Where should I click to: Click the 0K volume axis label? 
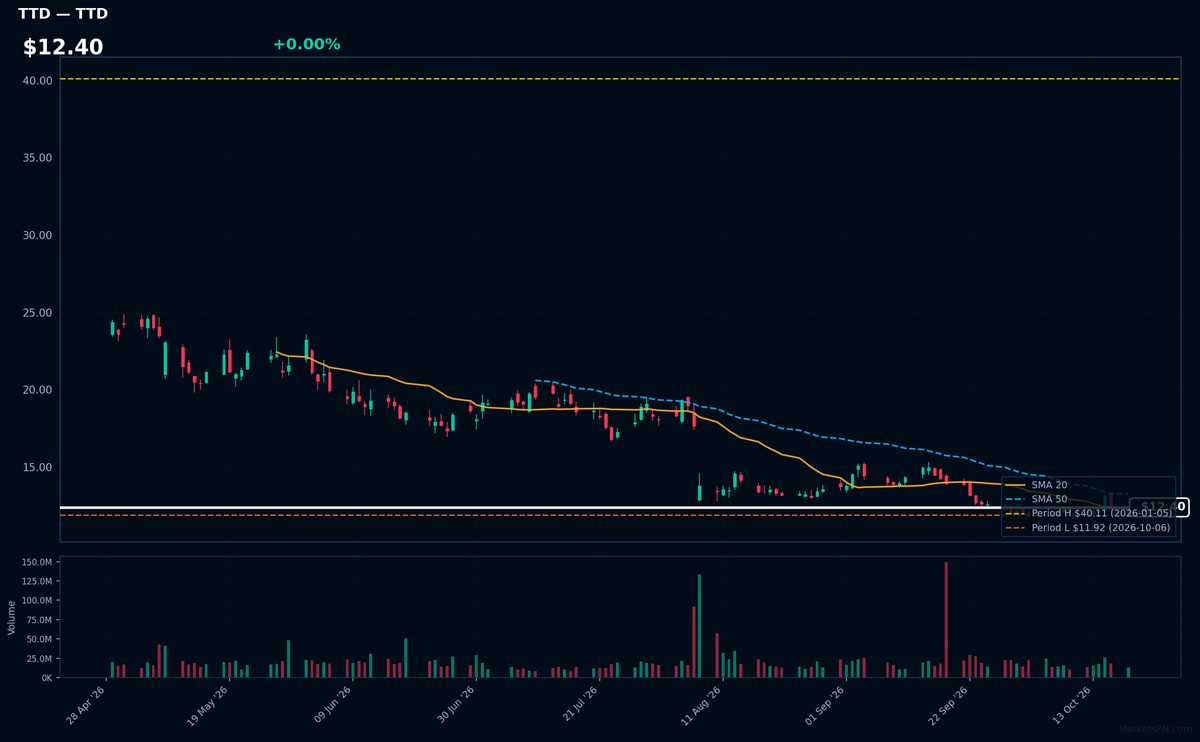coord(46,677)
